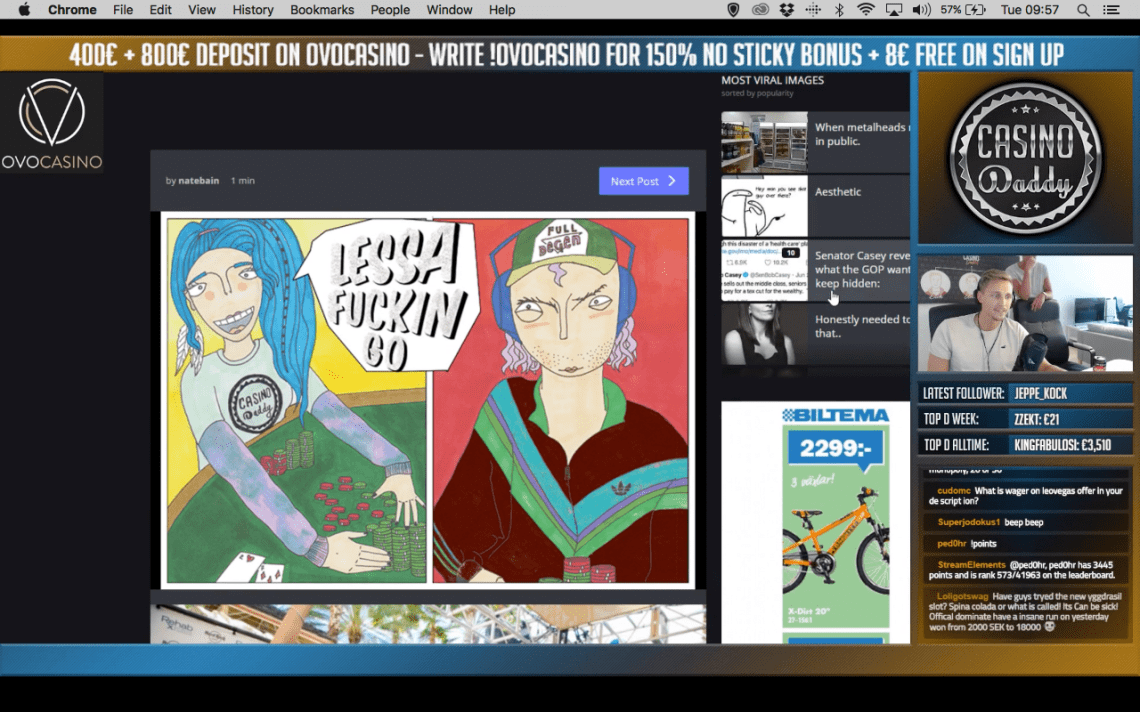The height and width of the screenshot is (712, 1140).
Task: Open the AirPlay display menu
Action: click(x=893, y=9)
